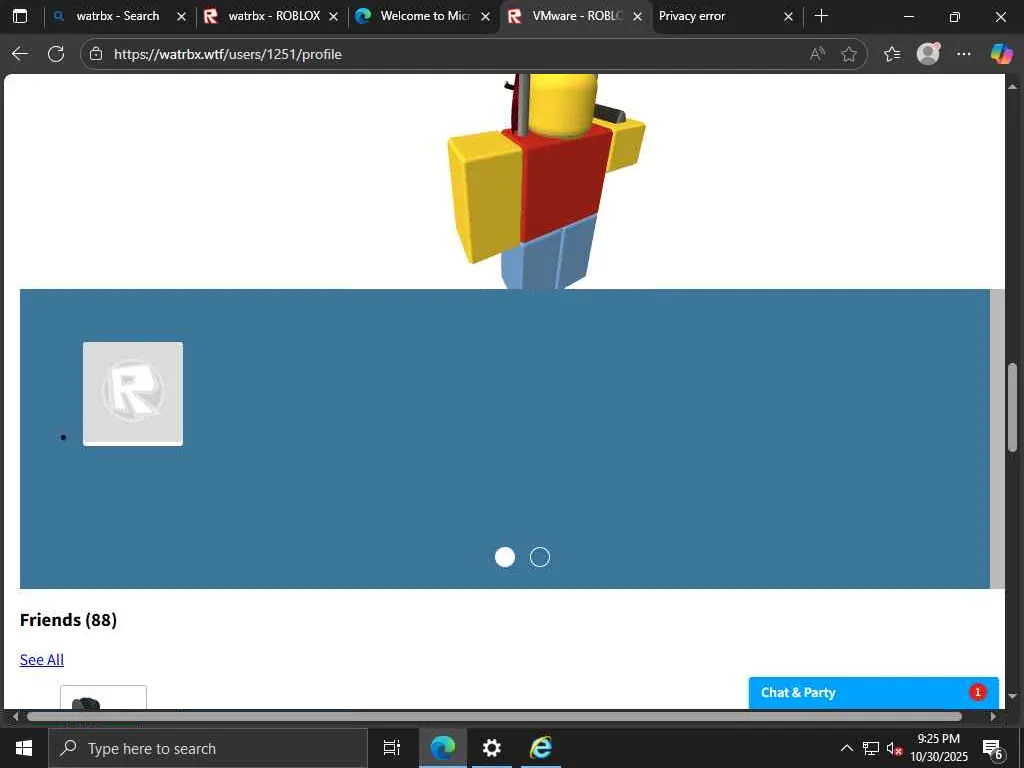Click the scroll down arrow of page scrollbar
The height and width of the screenshot is (768, 1024).
[1012, 697]
